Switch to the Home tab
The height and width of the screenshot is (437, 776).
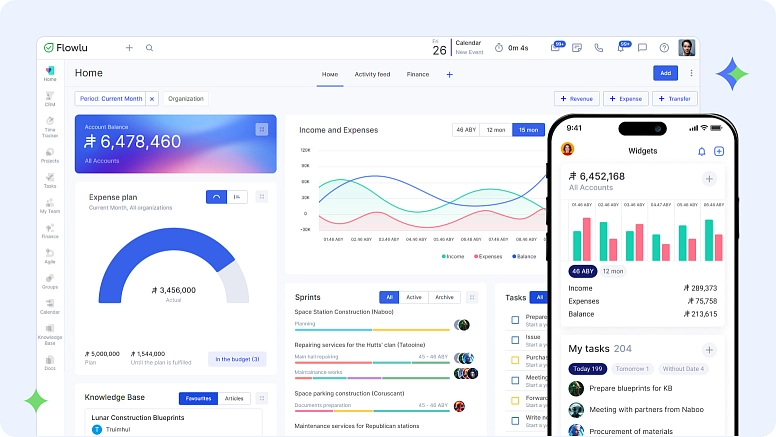pyautogui.click(x=330, y=74)
